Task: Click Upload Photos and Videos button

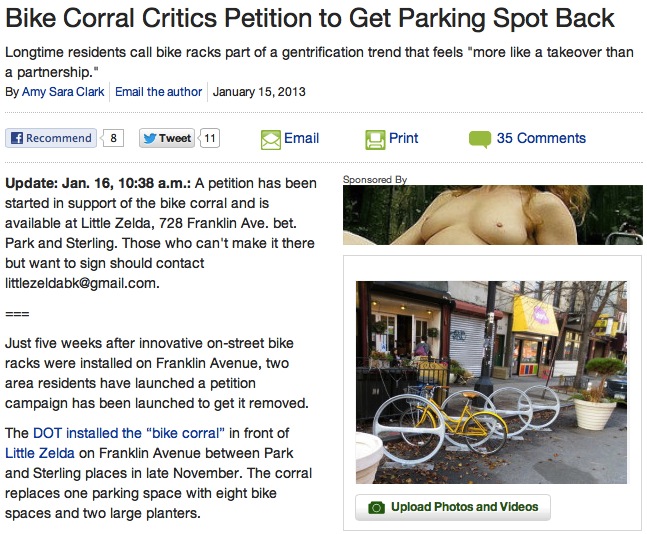Action: tap(453, 507)
